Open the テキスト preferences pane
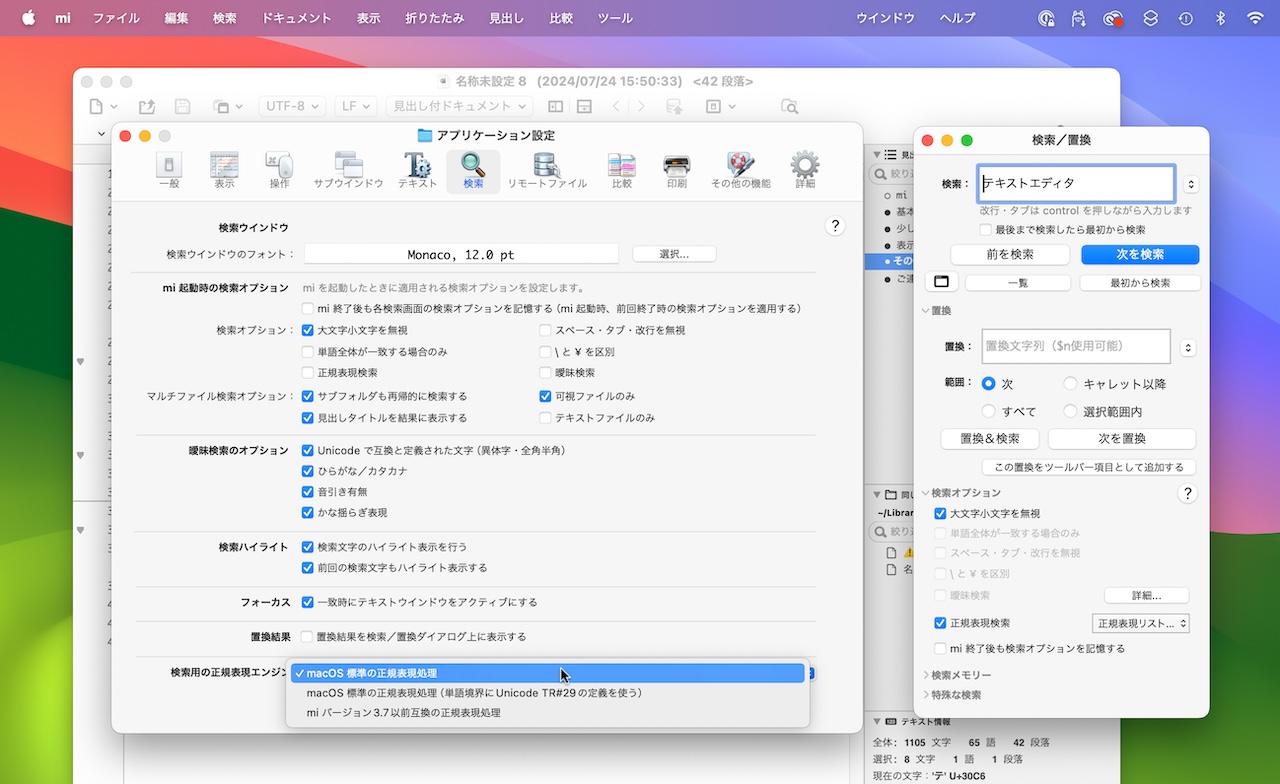Screen dimensions: 1280x784 pos(417,170)
